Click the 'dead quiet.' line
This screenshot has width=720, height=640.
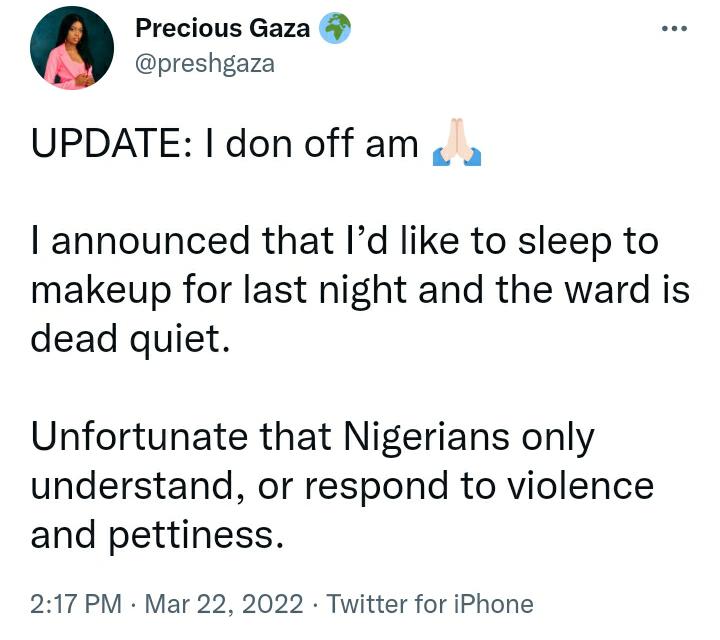tap(130, 340)
